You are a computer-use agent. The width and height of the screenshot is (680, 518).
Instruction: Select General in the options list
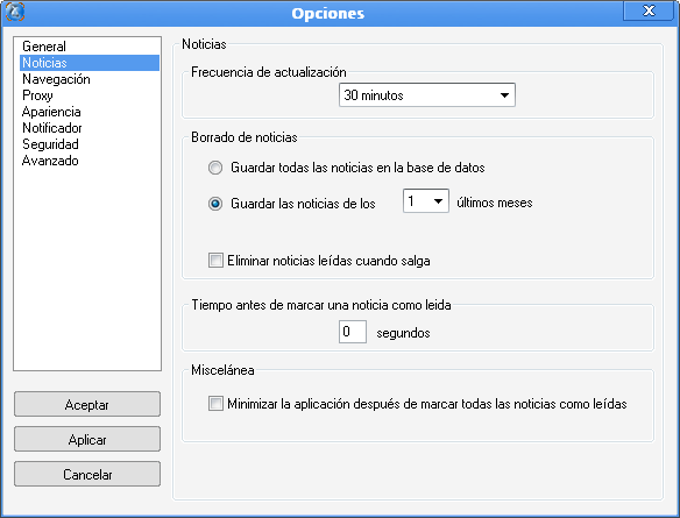point(44,47)
